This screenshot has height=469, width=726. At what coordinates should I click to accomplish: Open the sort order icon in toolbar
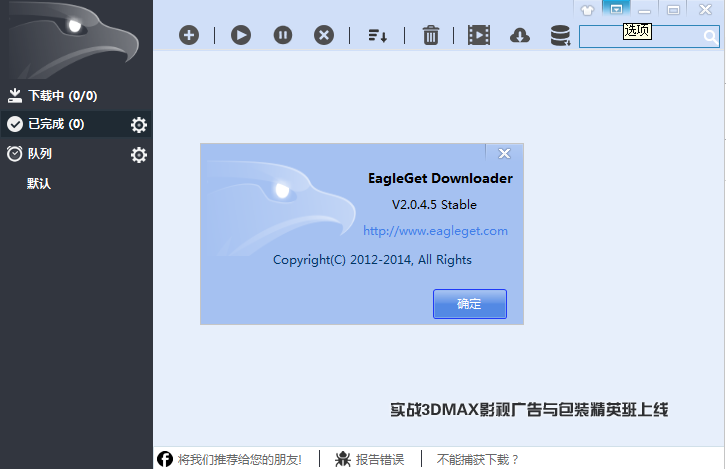coord(377,36)
